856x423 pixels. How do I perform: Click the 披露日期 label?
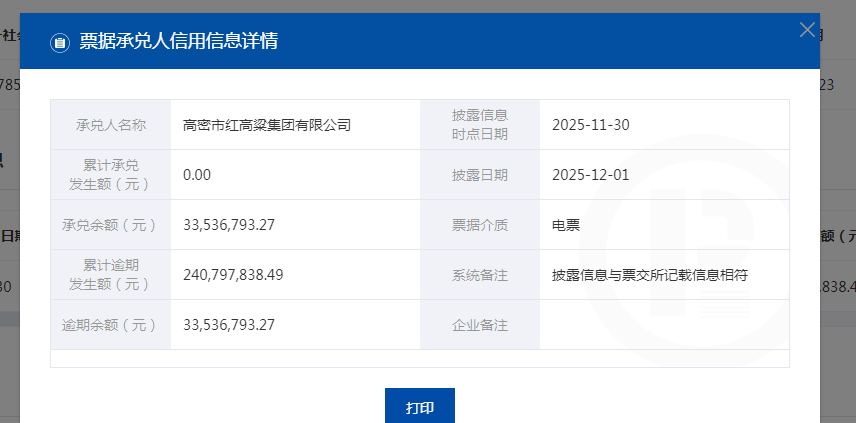(x=480, y=175)
